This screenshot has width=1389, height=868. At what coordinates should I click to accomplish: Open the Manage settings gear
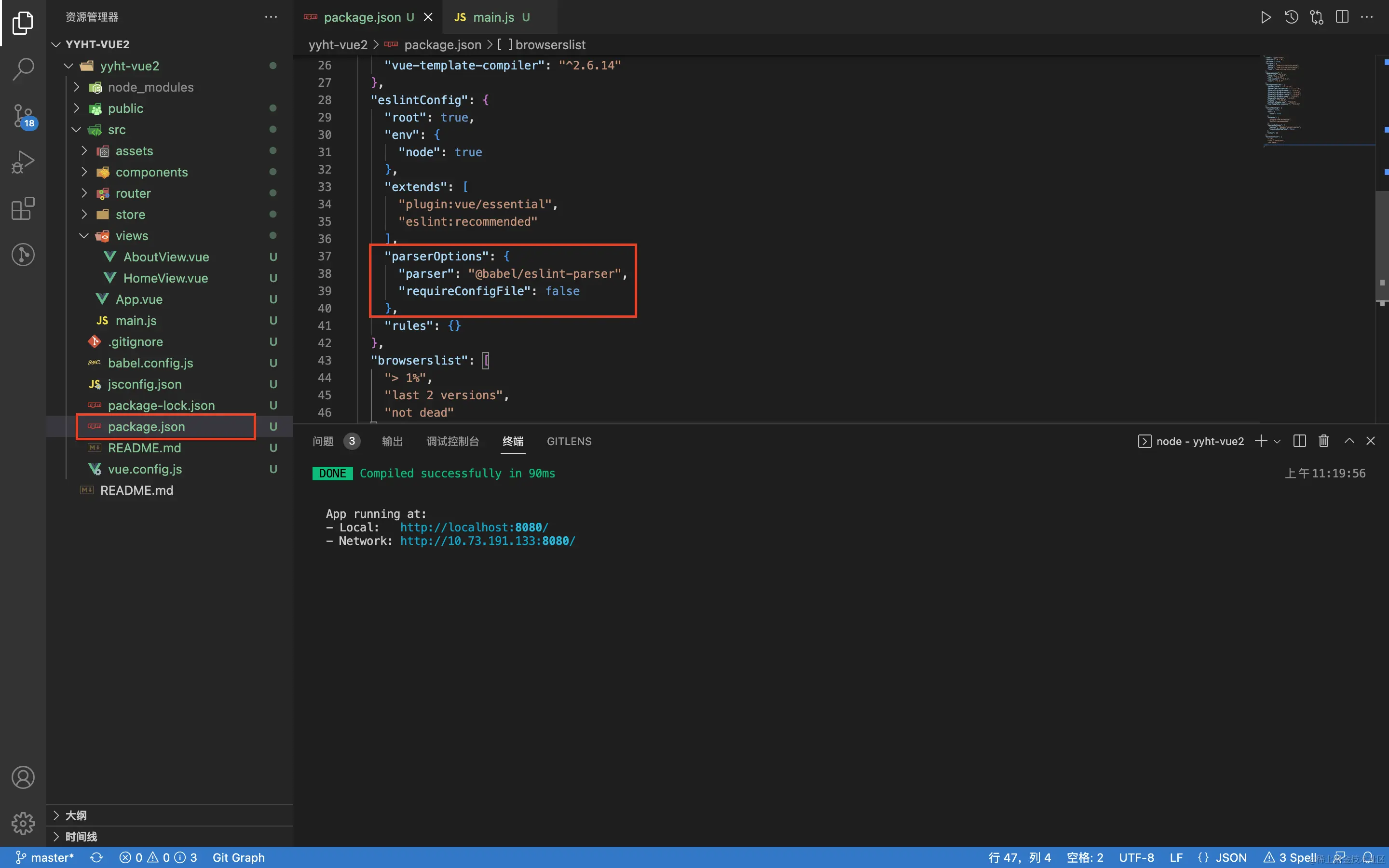[23, 823]
